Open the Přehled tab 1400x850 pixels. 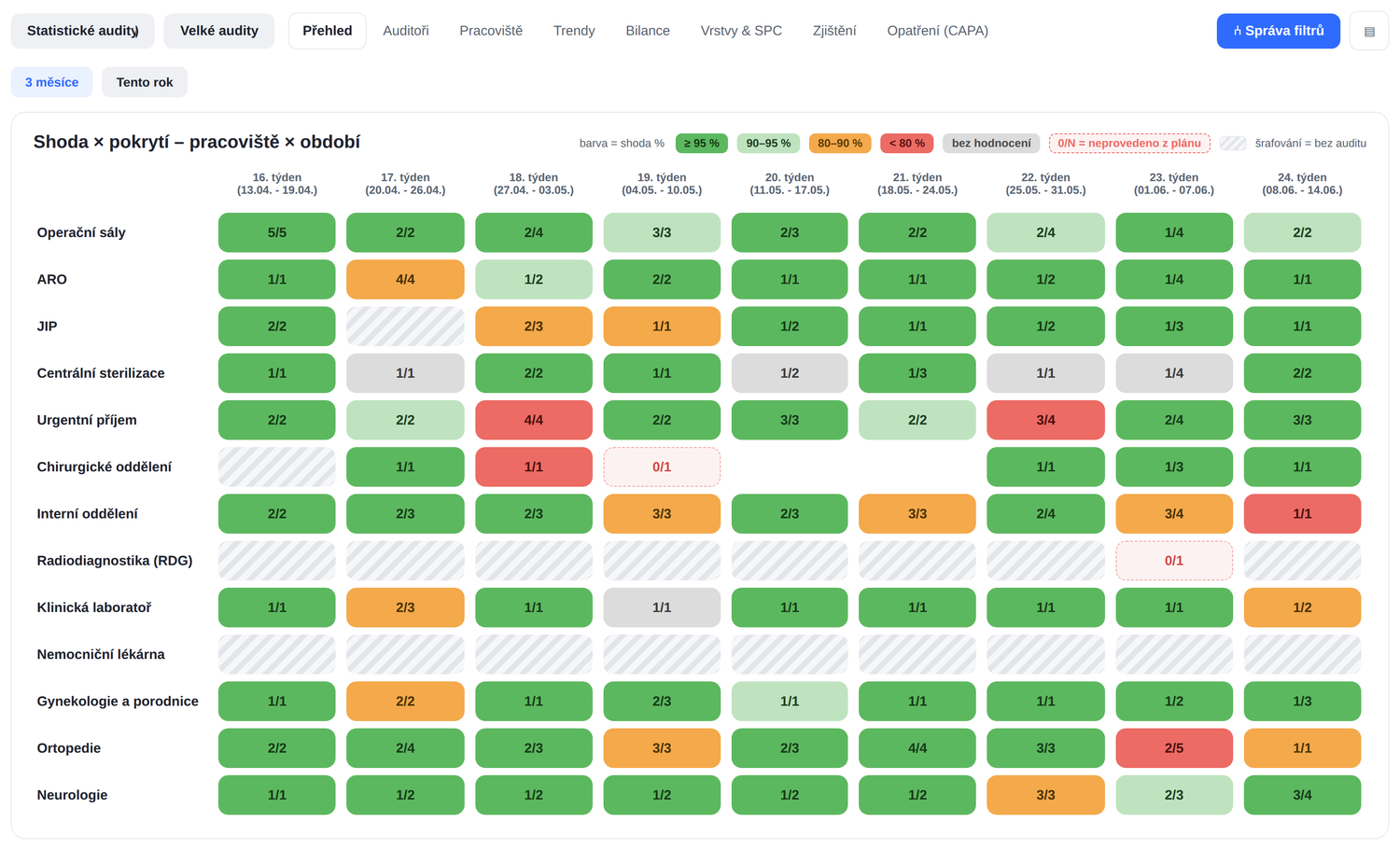(328, 31)
